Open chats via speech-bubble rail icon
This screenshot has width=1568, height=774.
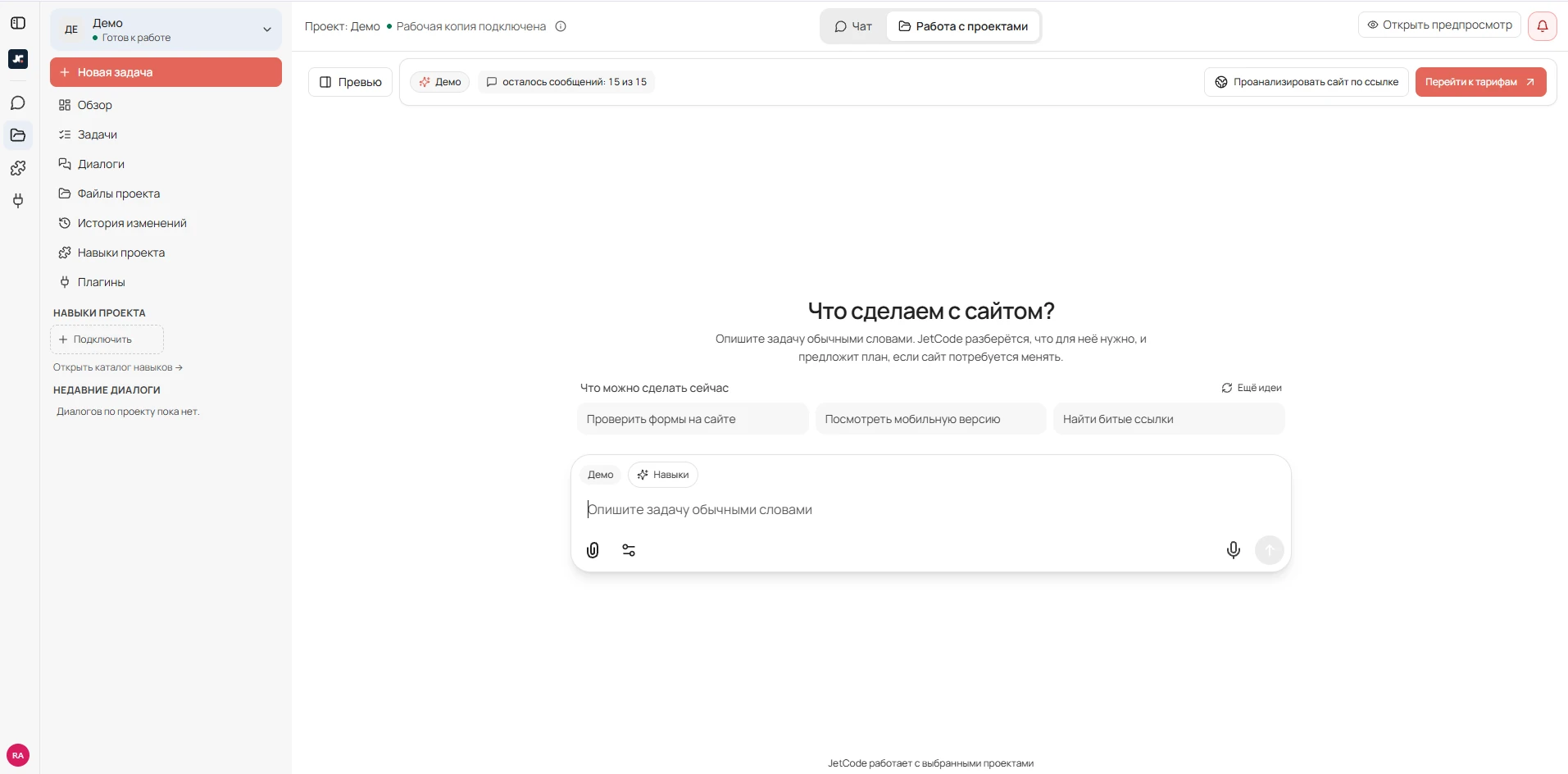tap(18, 103)
